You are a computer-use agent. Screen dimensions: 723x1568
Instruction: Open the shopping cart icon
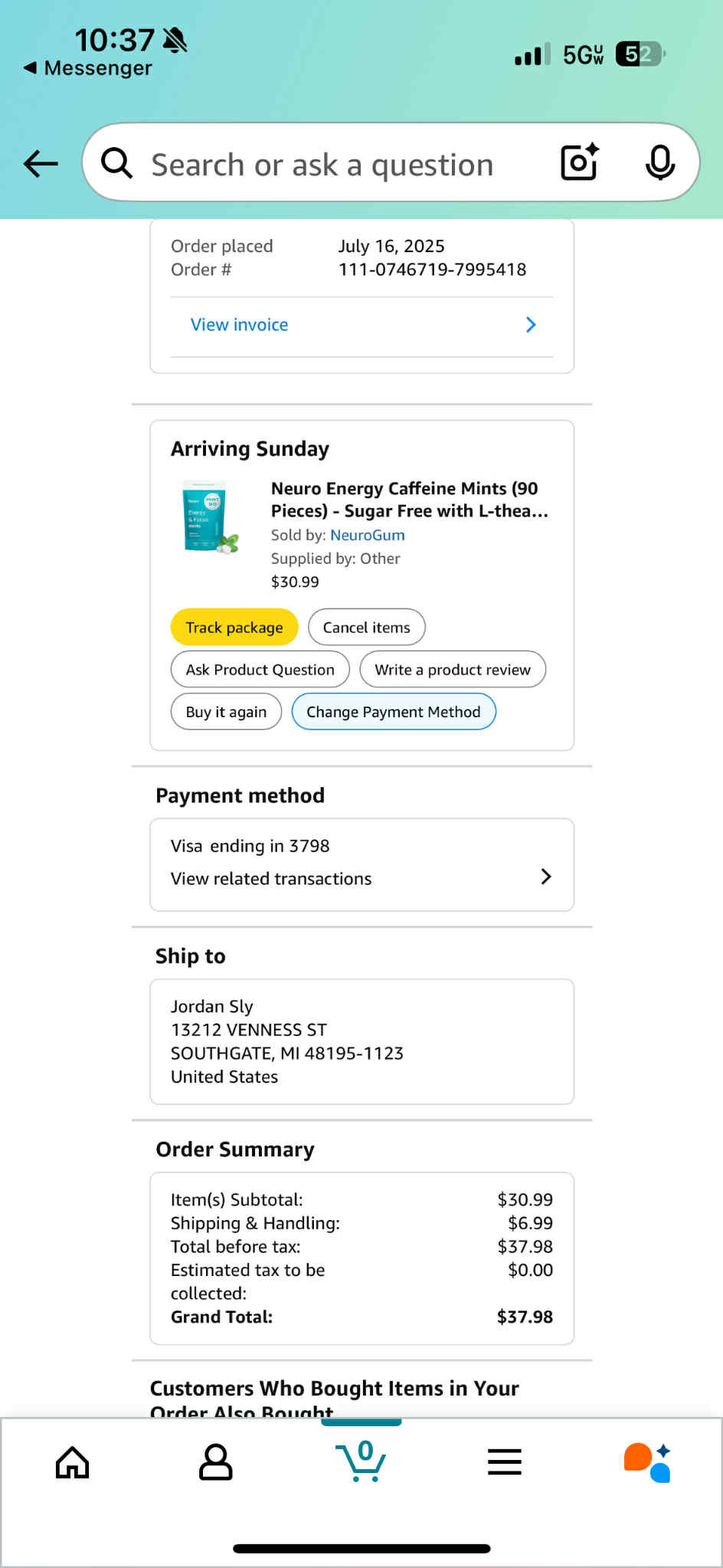point(361,1461)
